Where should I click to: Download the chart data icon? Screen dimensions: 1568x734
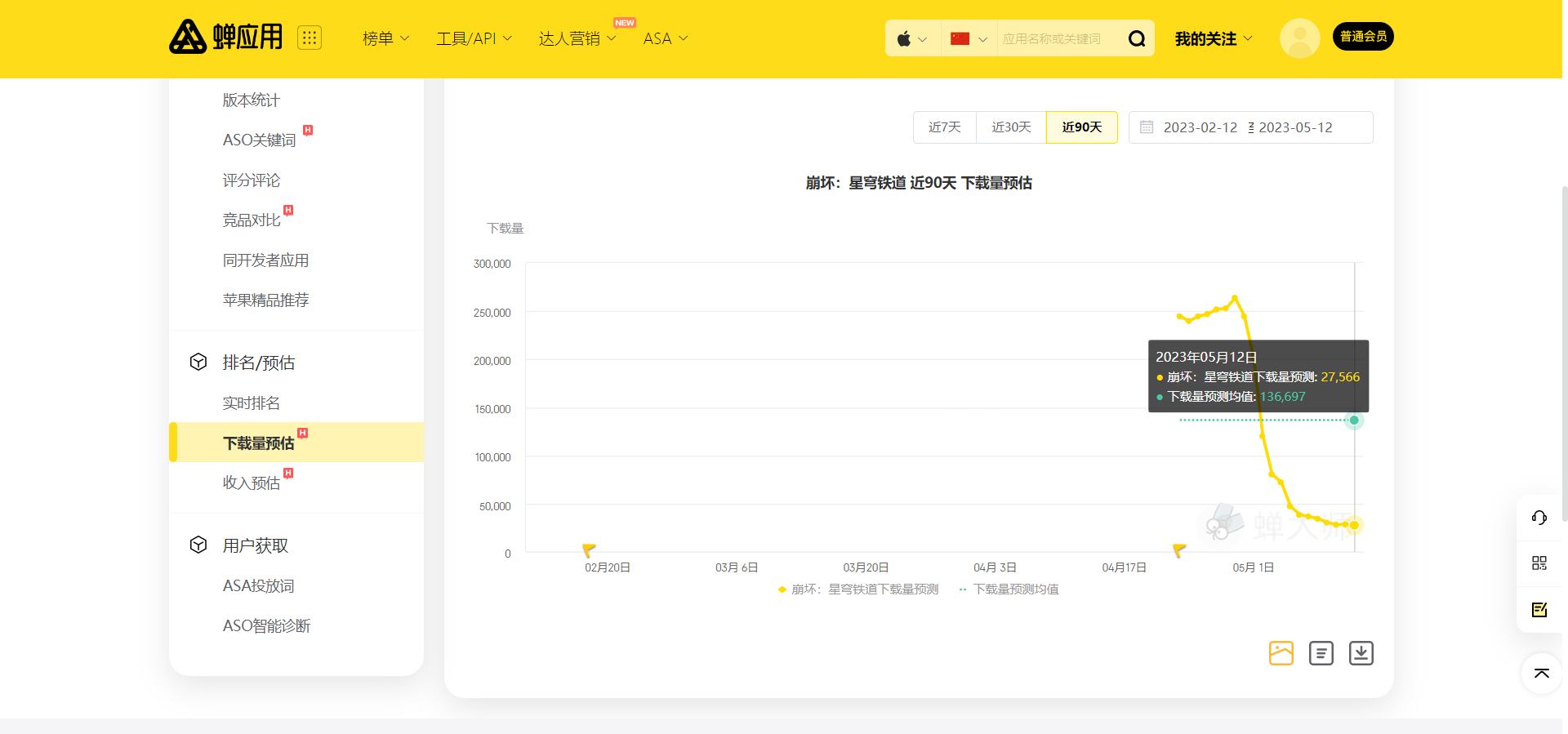pyautogui.click(x=1361, y=653)
